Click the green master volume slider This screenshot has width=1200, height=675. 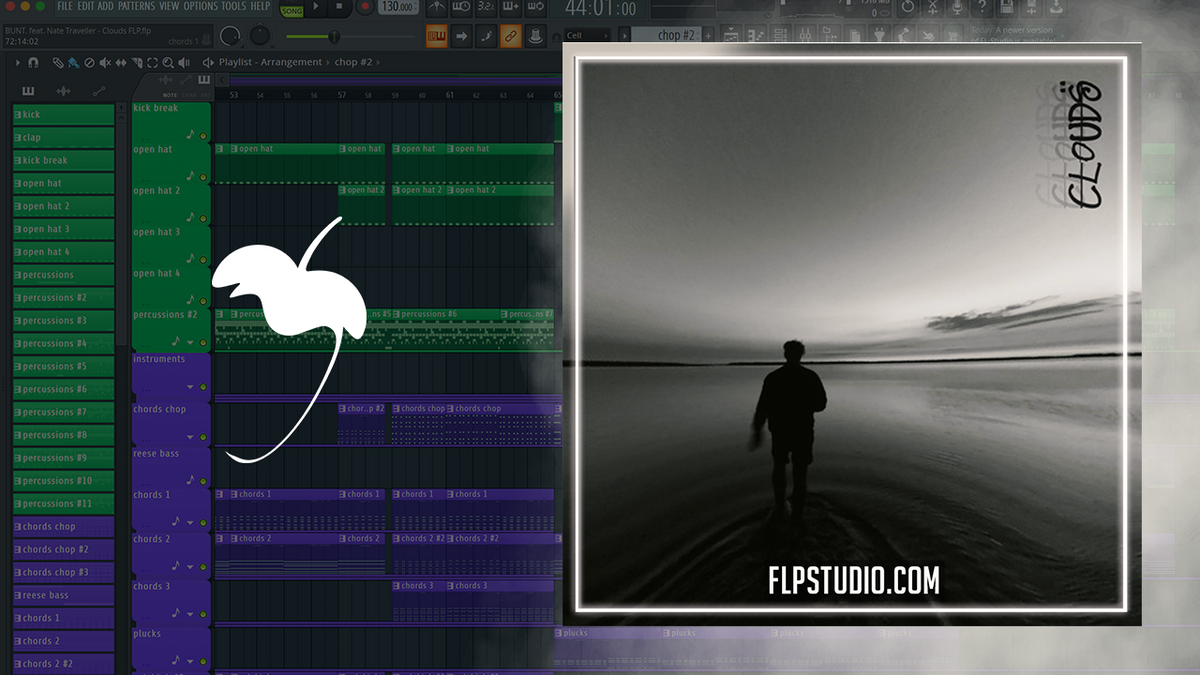point(334,36)
